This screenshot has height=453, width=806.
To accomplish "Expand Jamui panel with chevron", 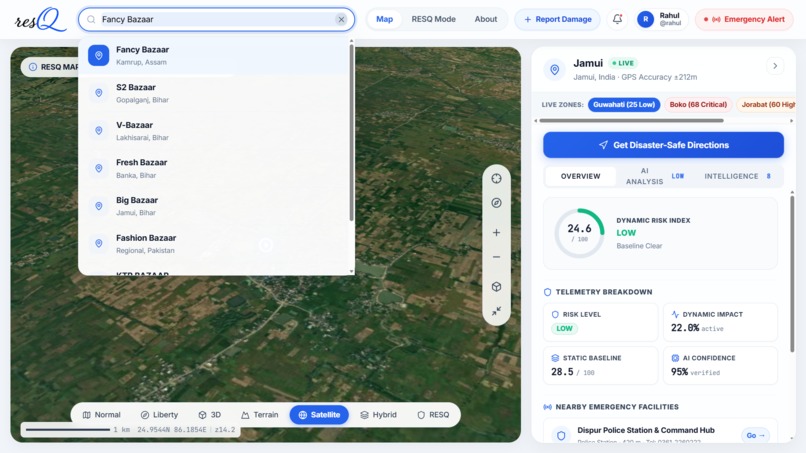I will [775, 66].
